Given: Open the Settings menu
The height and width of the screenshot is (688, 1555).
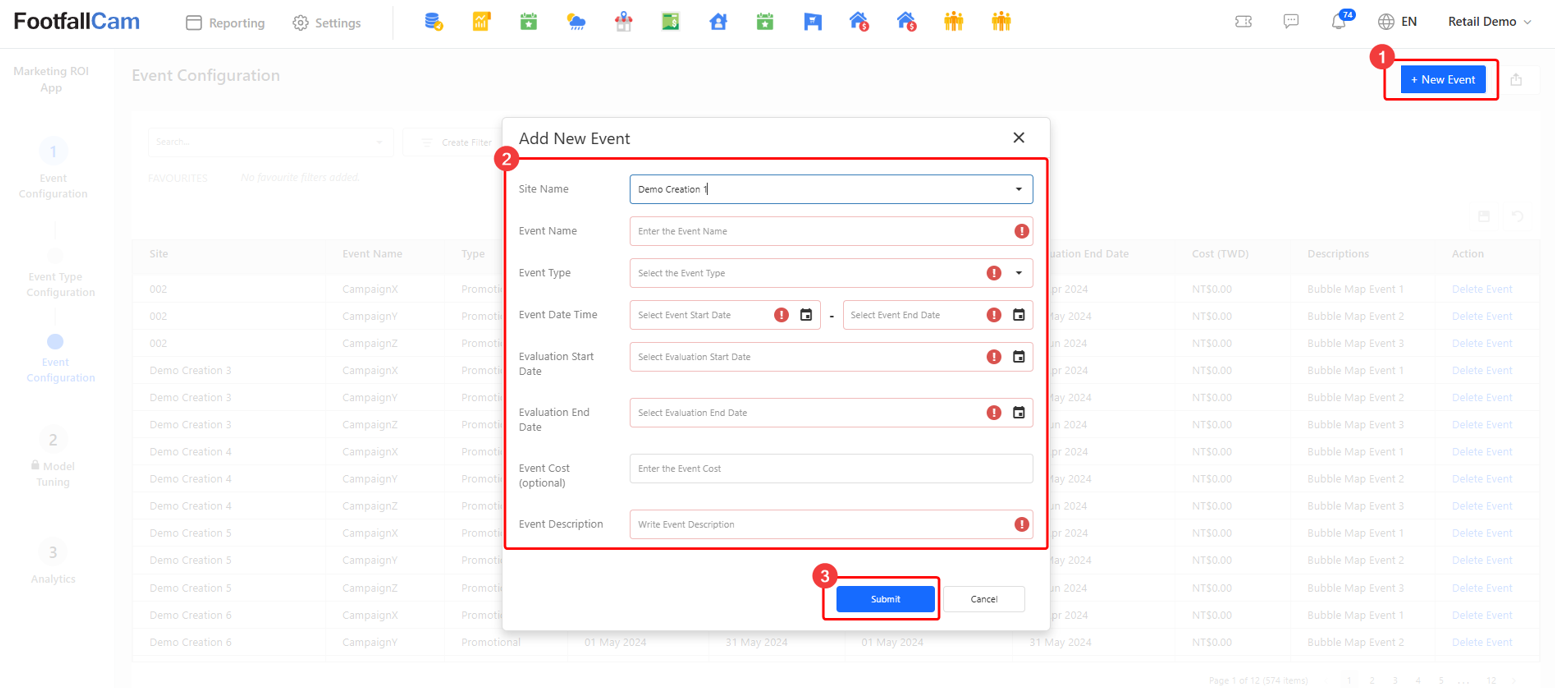Looking at the screenshot, I should [327, 23].
